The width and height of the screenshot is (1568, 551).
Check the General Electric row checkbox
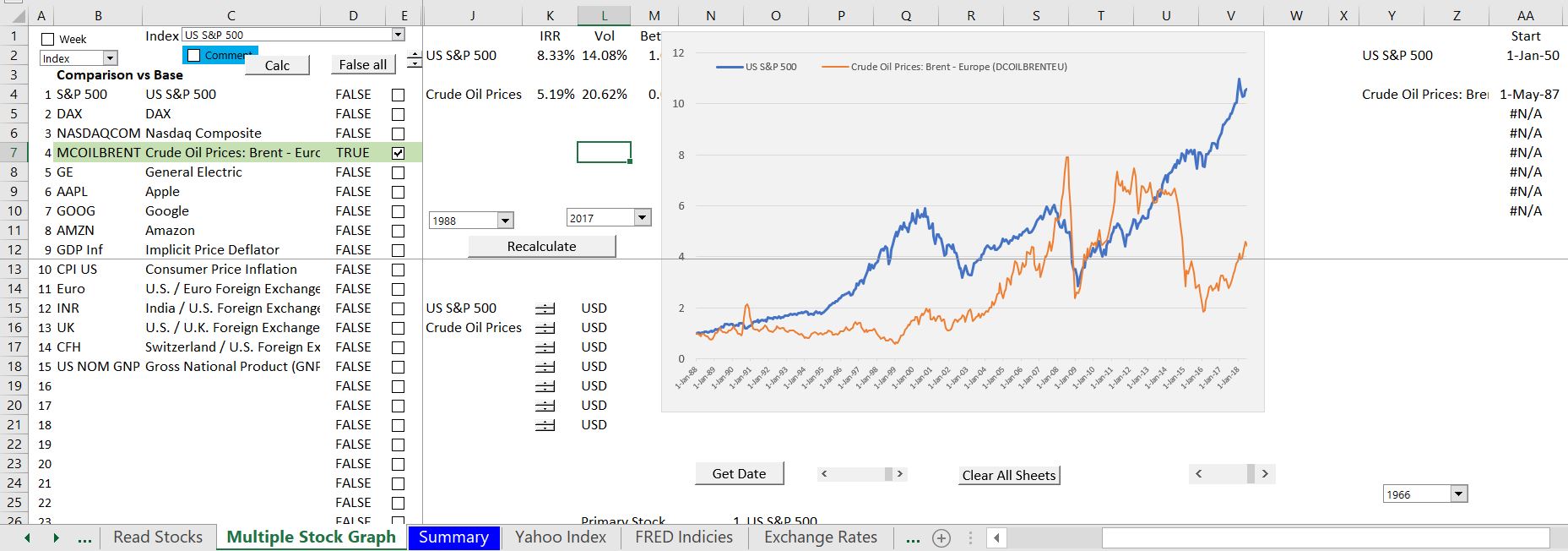tap(398, 172)
